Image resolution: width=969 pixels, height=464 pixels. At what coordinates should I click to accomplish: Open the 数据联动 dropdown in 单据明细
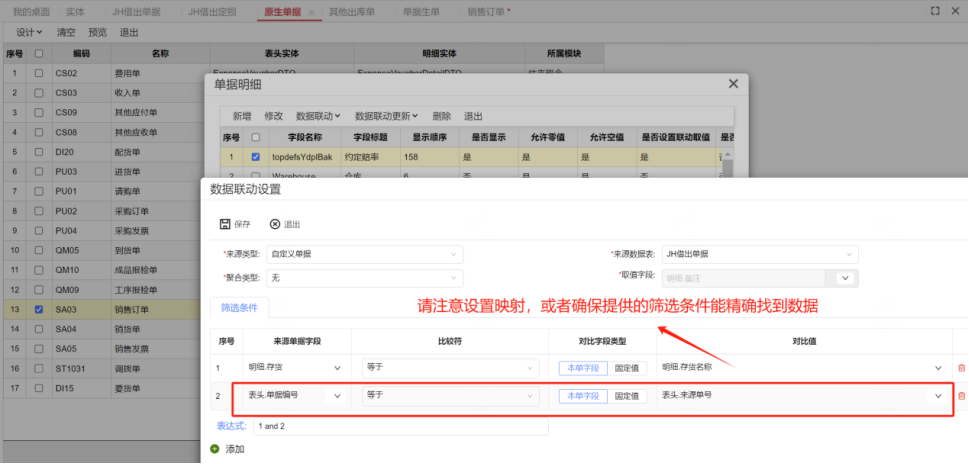[318, 116]
